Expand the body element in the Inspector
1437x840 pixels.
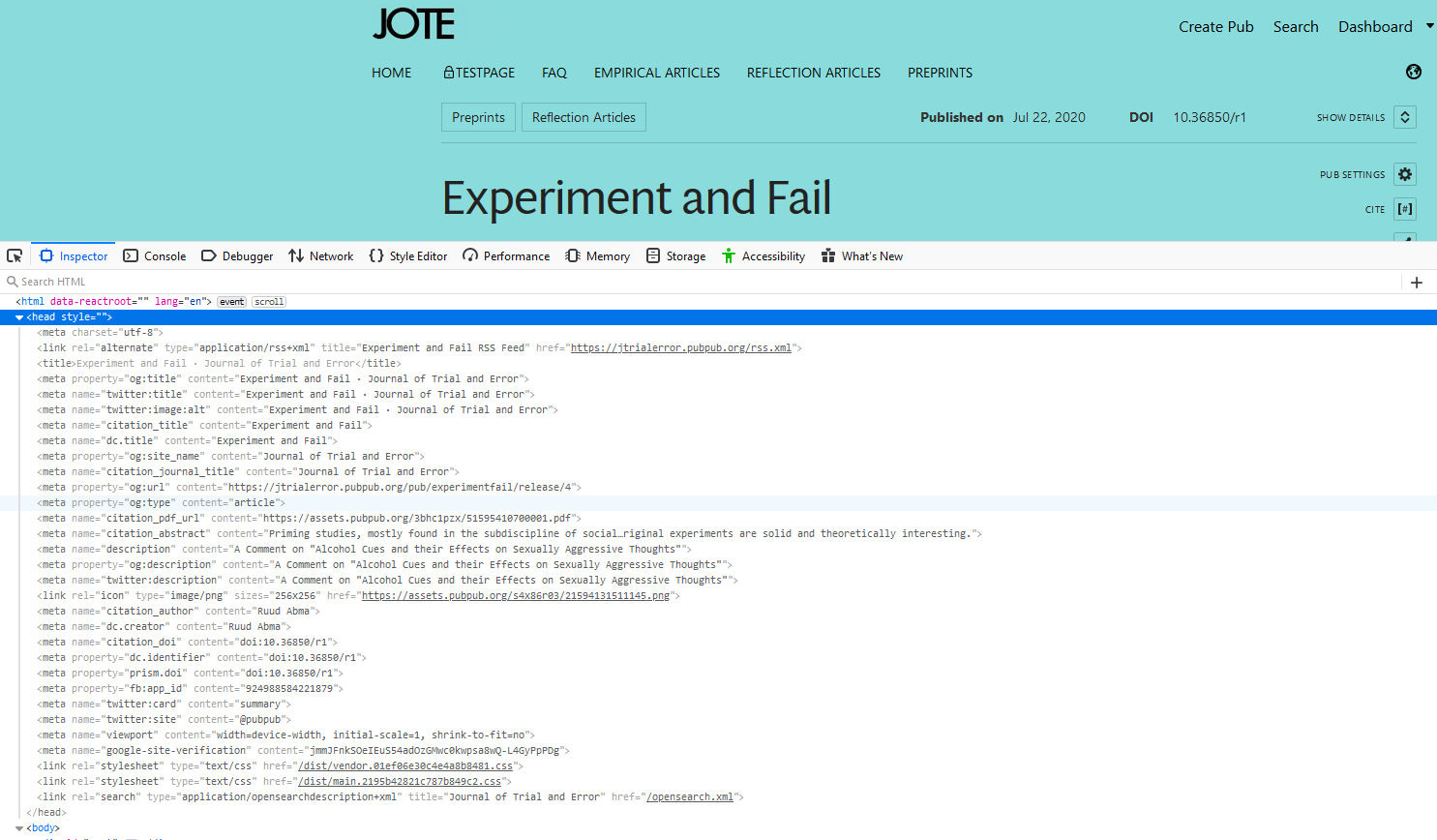click(x=20, y=827)
